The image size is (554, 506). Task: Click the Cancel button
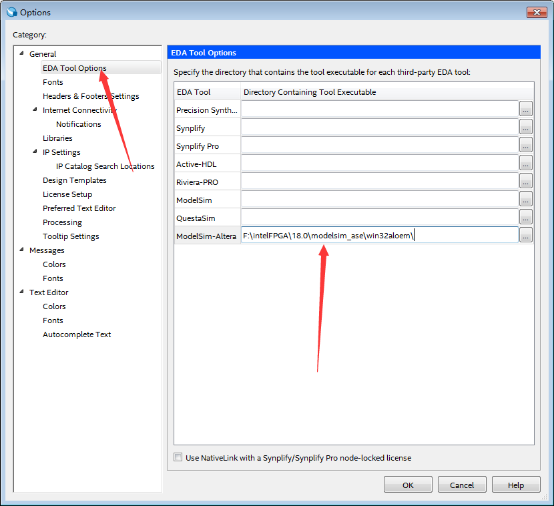[462, 485]
